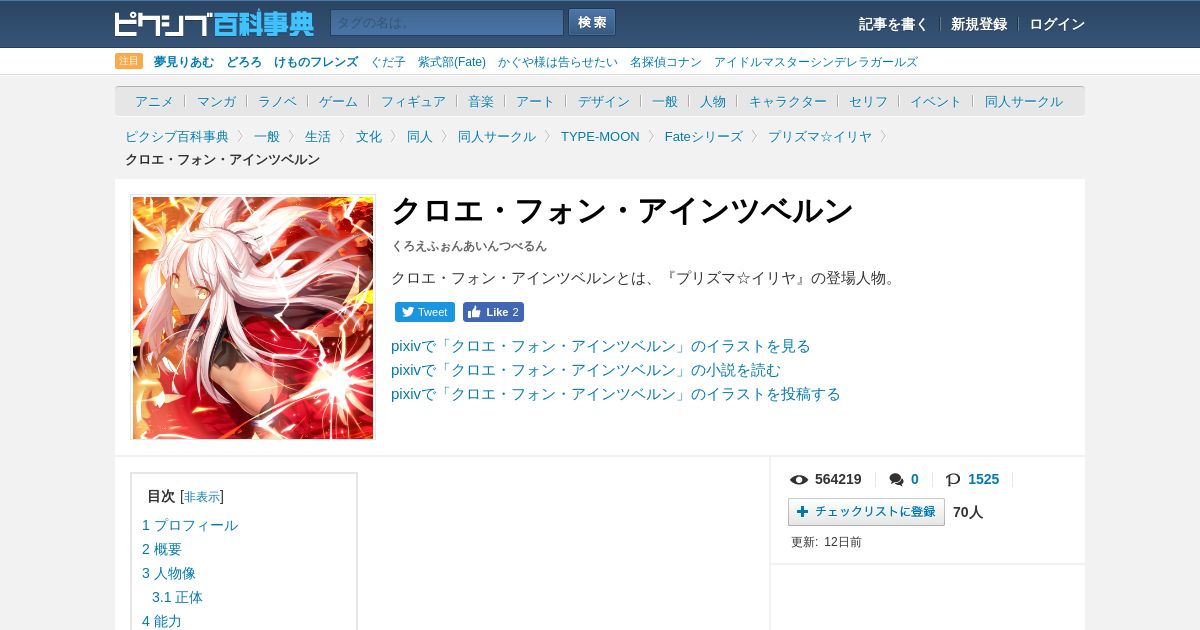Go to 一般 in the breadcrumb trail
Image resolution: width=1200 pixels, height=630 pixels.
[267, 136]
